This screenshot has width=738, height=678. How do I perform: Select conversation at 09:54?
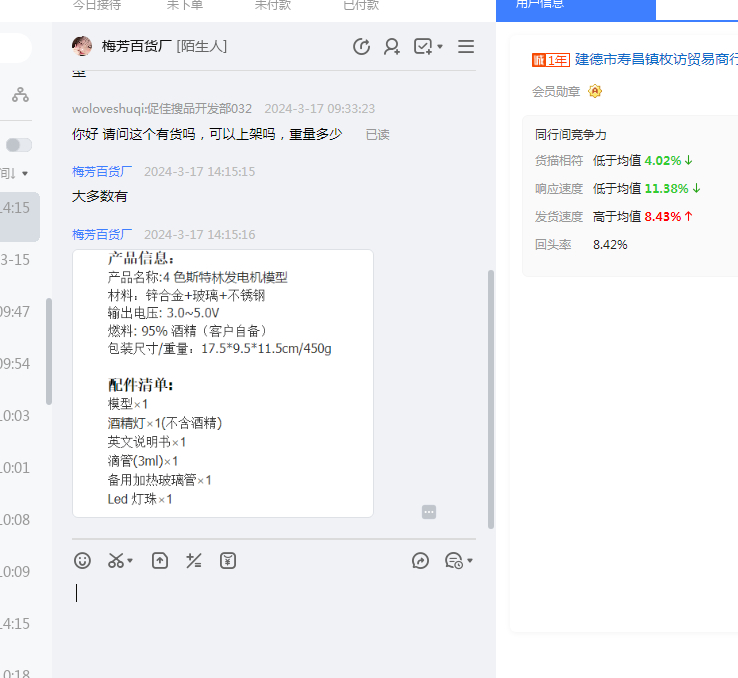(20, 364)
